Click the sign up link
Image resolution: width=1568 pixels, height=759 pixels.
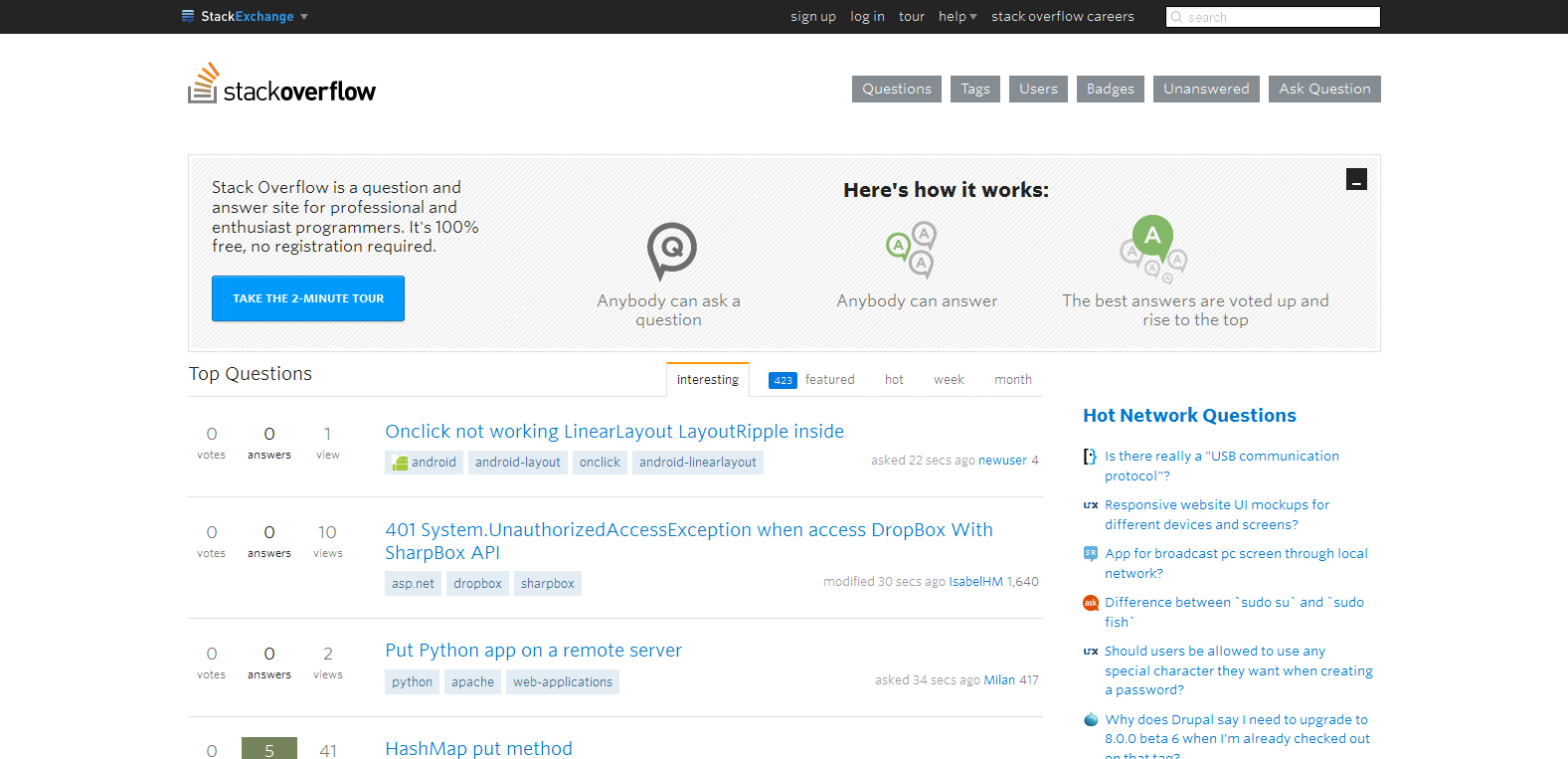click(813, 16)
